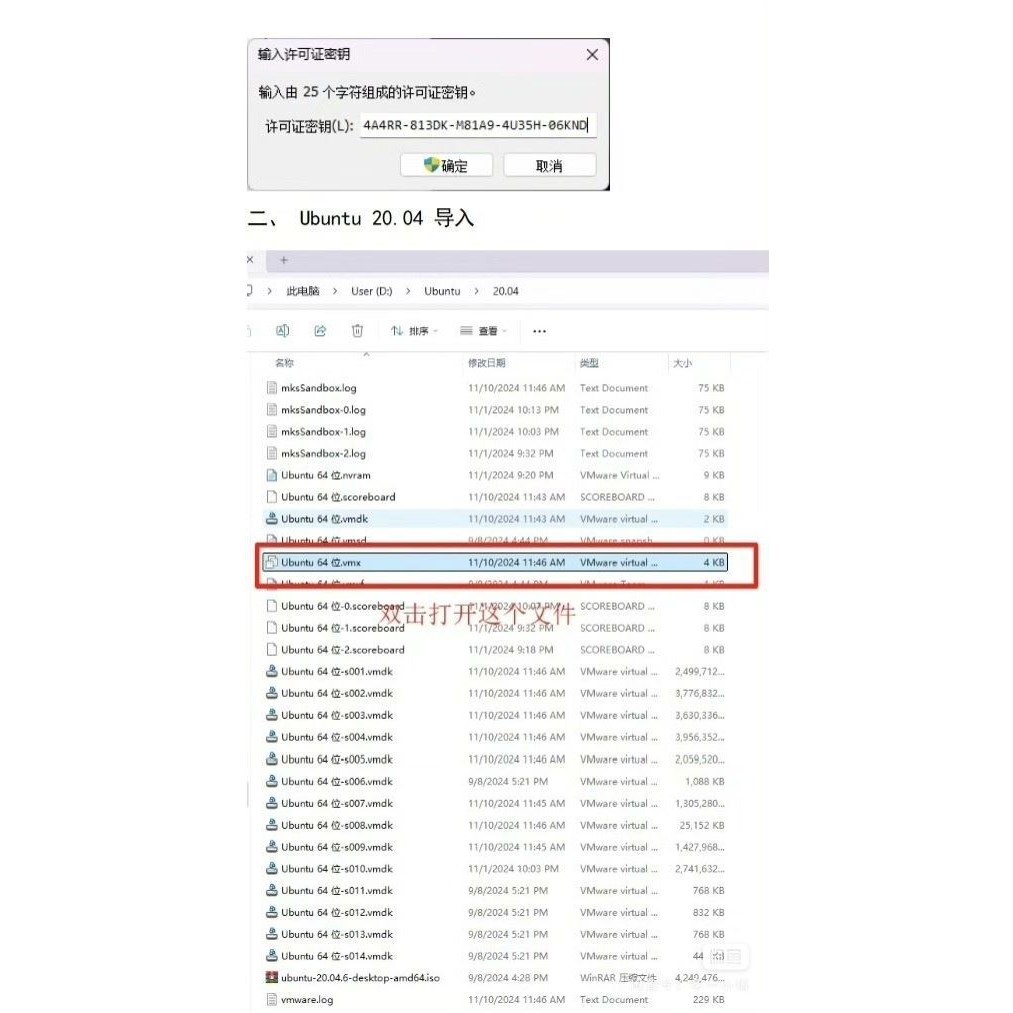Expand the 此电脑 breadcrumb chevron
This screenshot has height=1013, width=1013.
point(335,291)
